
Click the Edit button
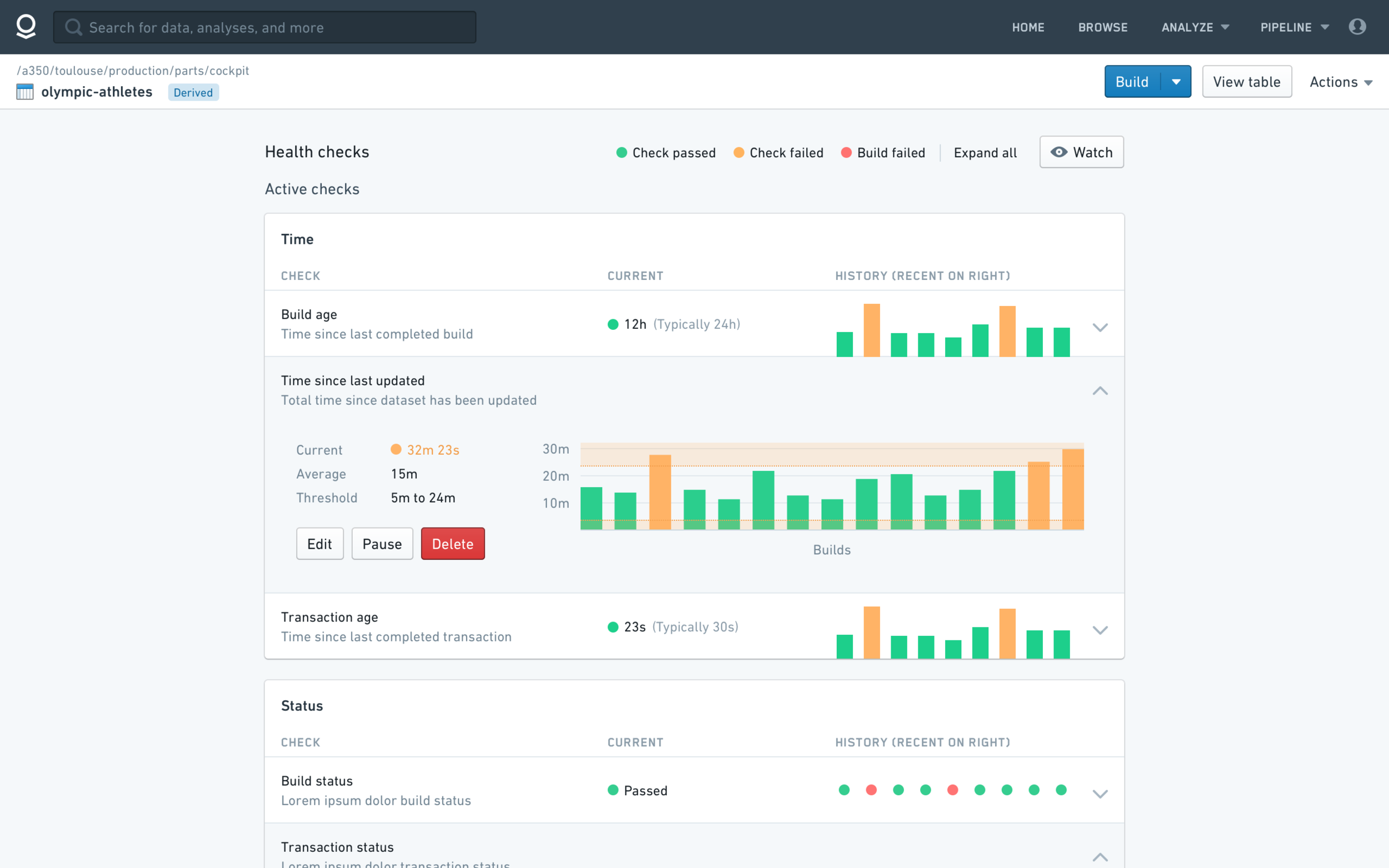coord(320,544)
